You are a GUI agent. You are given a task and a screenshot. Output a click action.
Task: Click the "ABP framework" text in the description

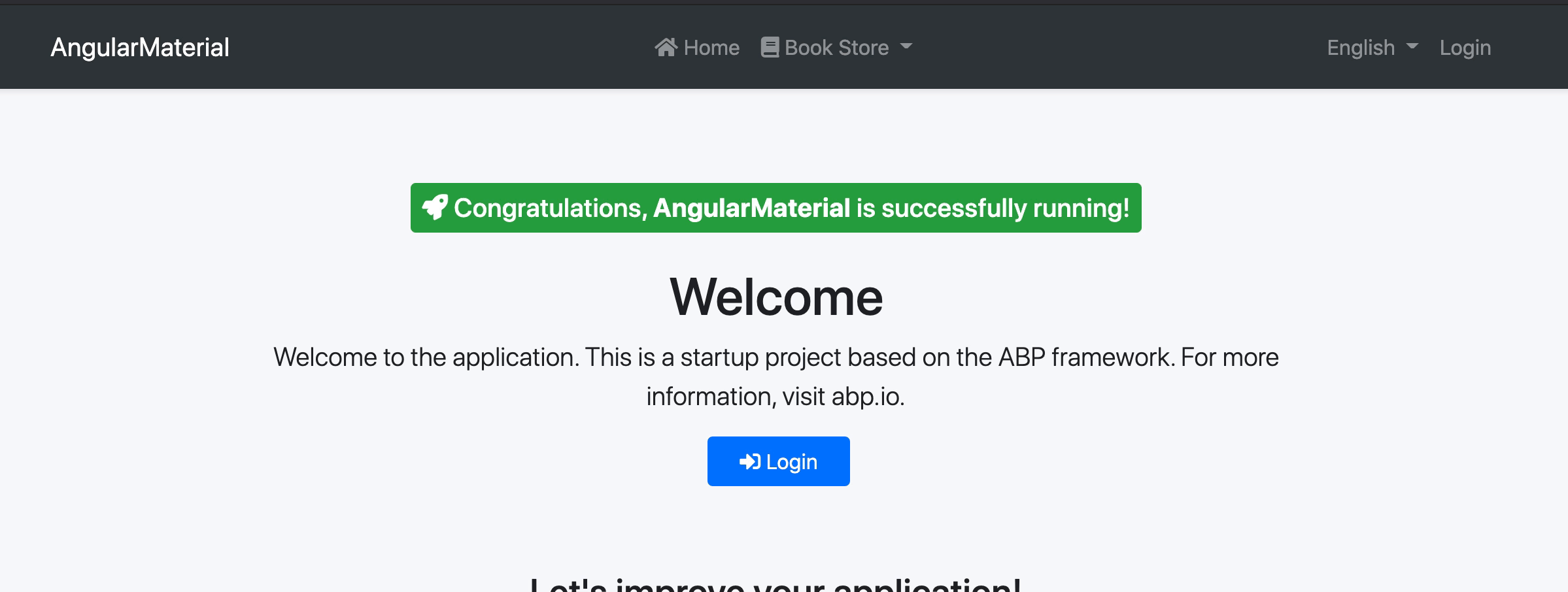coord(1086,357)
